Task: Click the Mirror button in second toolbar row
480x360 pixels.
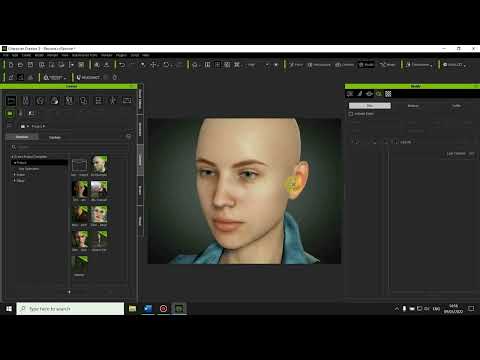Action: coord(88,77)
